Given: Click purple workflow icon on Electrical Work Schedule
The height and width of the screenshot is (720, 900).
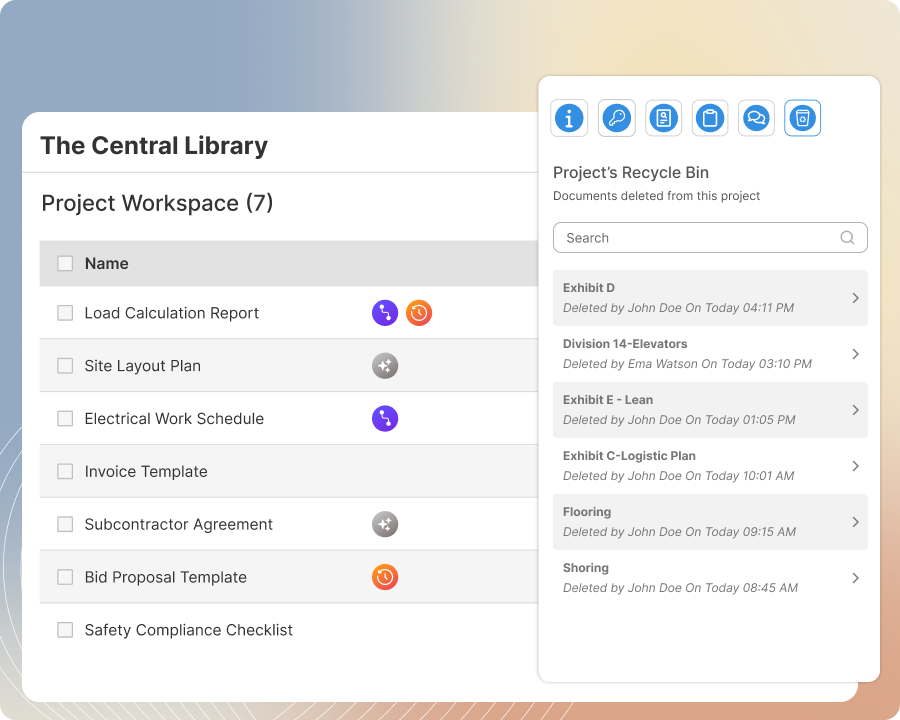Looking at the screenshot, I should (385, 419).
